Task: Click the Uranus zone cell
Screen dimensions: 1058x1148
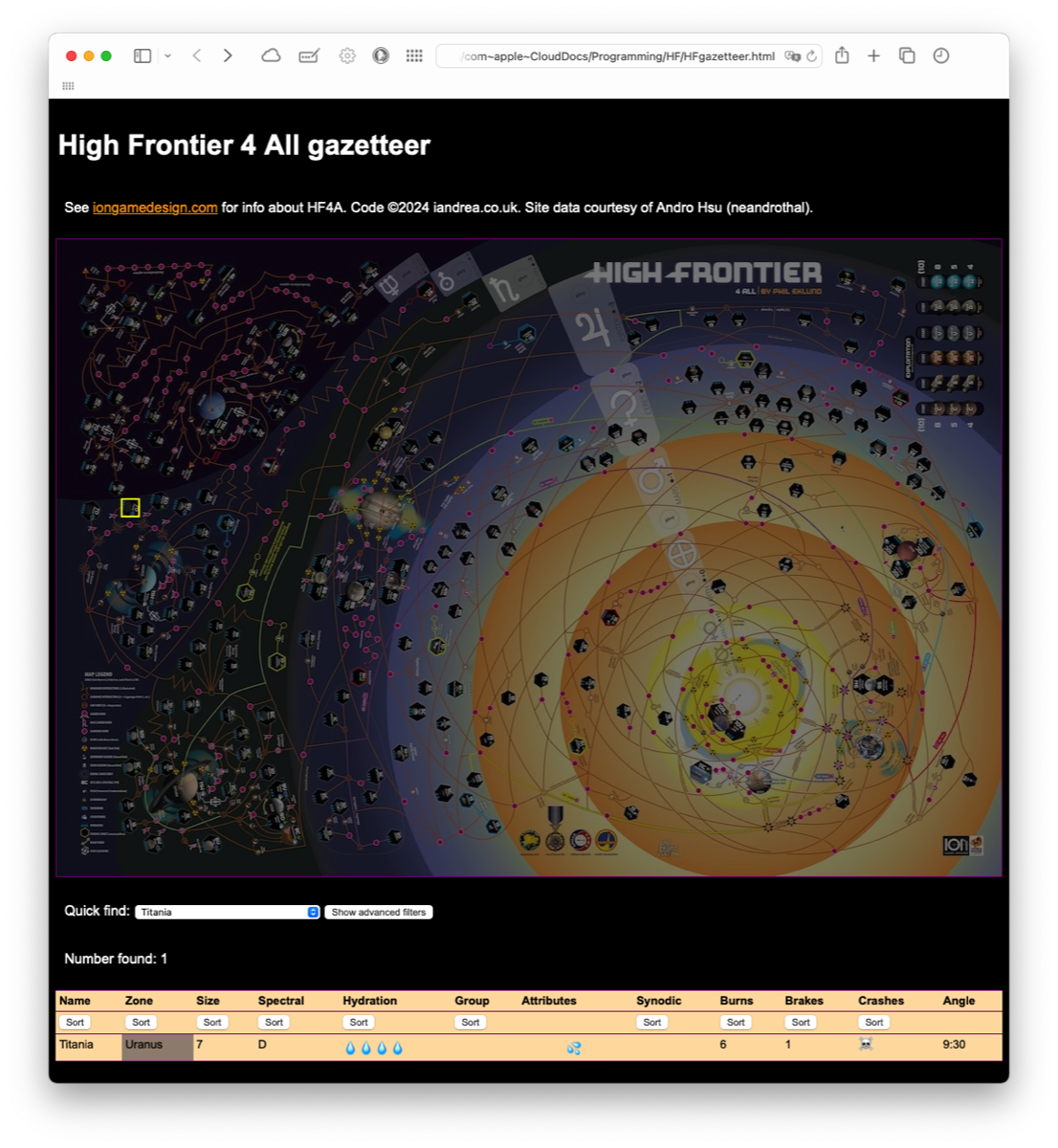Action: [158, 1048]
